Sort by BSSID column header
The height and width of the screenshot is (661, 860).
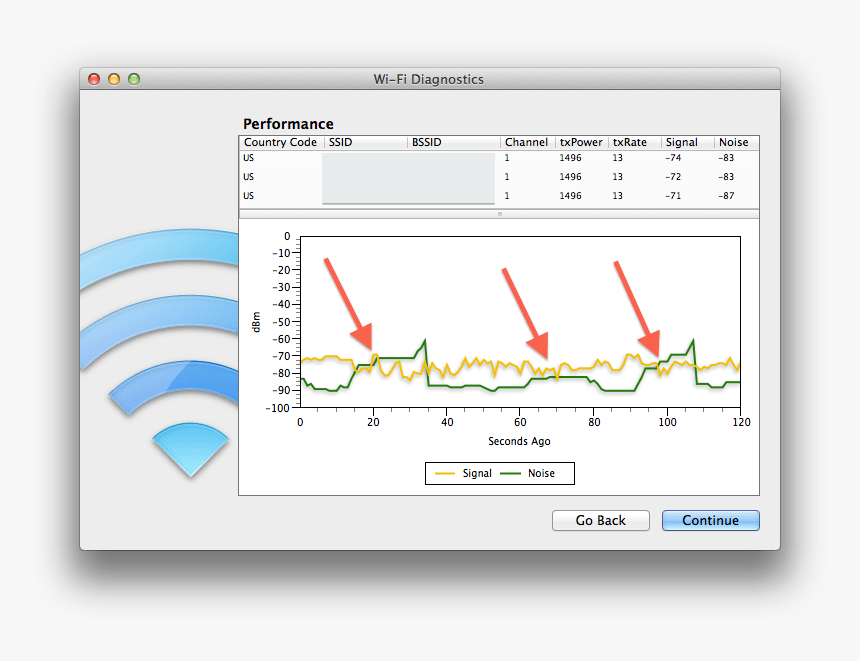click(454, 142)
